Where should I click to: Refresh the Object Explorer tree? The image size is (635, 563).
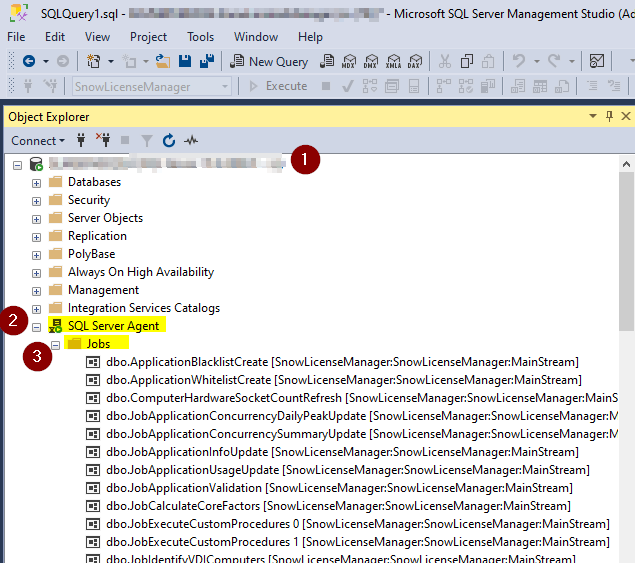(169, 141)
